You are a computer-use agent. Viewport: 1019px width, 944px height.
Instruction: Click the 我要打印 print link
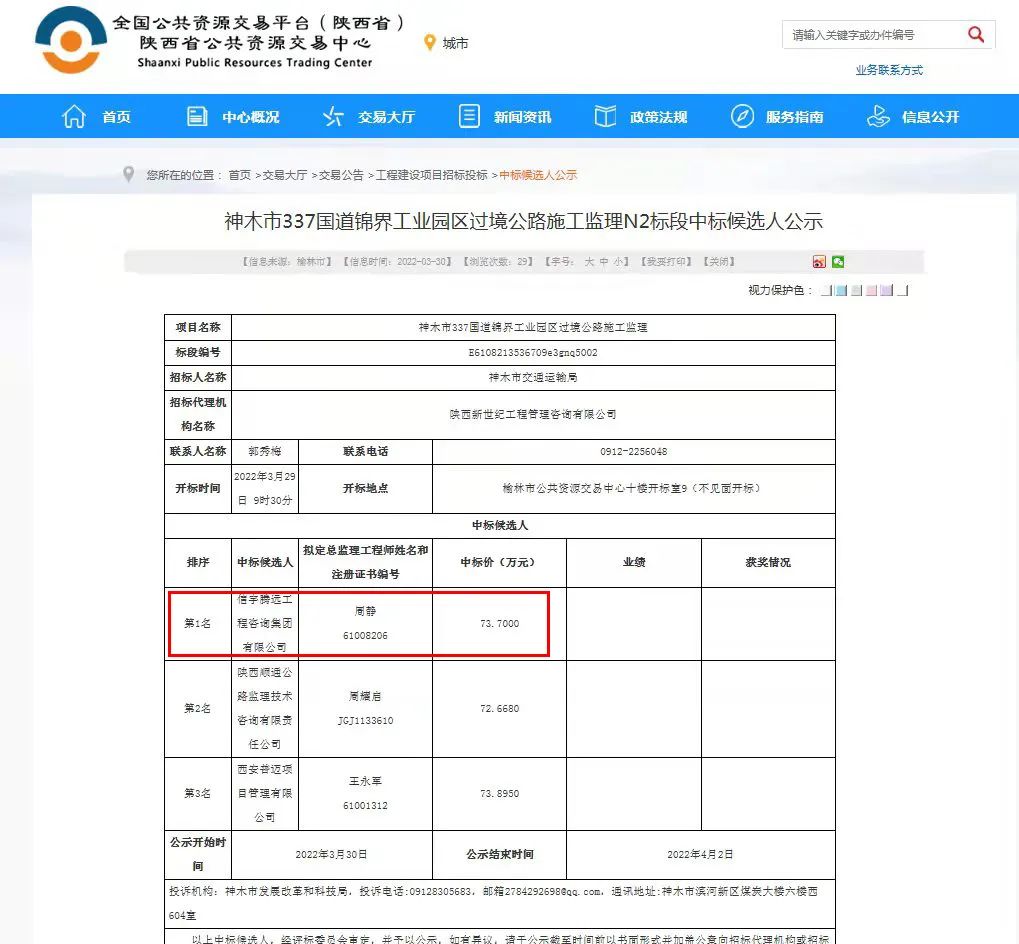[x=667, y=262]
